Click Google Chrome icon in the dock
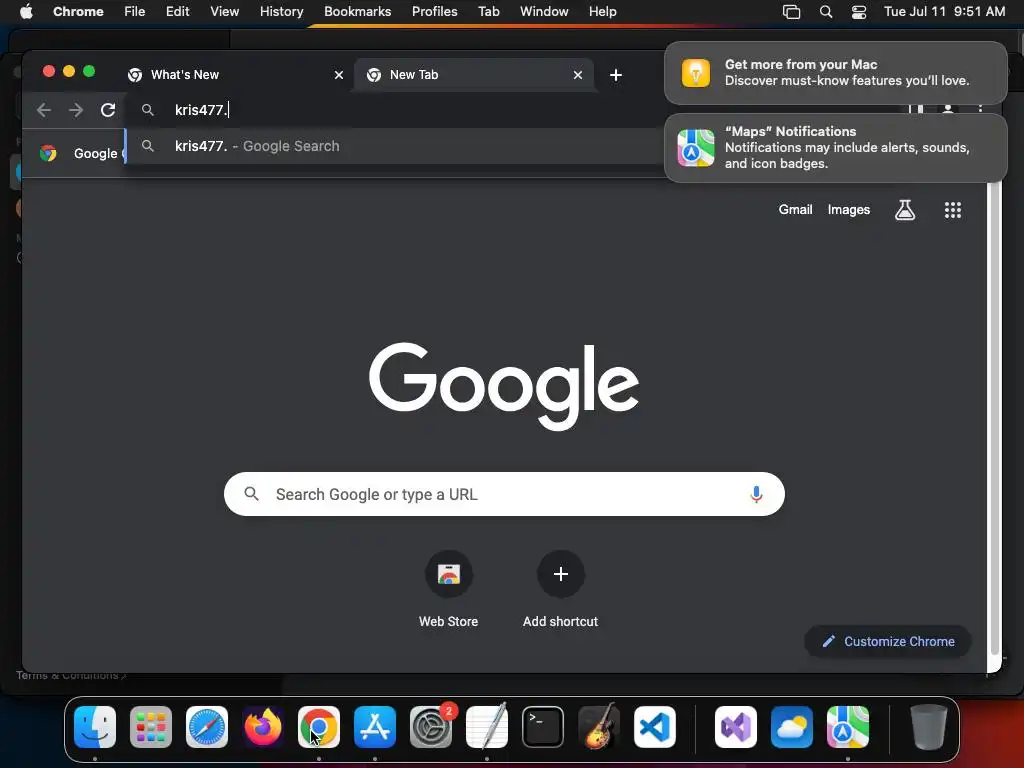The image size is (1024, 768). coord(319,727)
